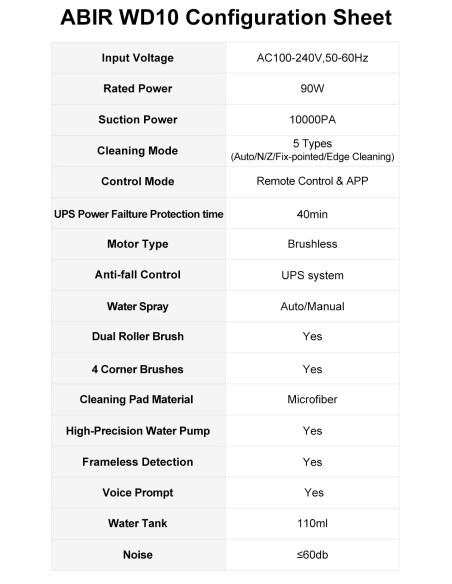Viewport: 452px width, 584px height.
Task: Click the Brushless motor type value
Action: tap(312, 244)
